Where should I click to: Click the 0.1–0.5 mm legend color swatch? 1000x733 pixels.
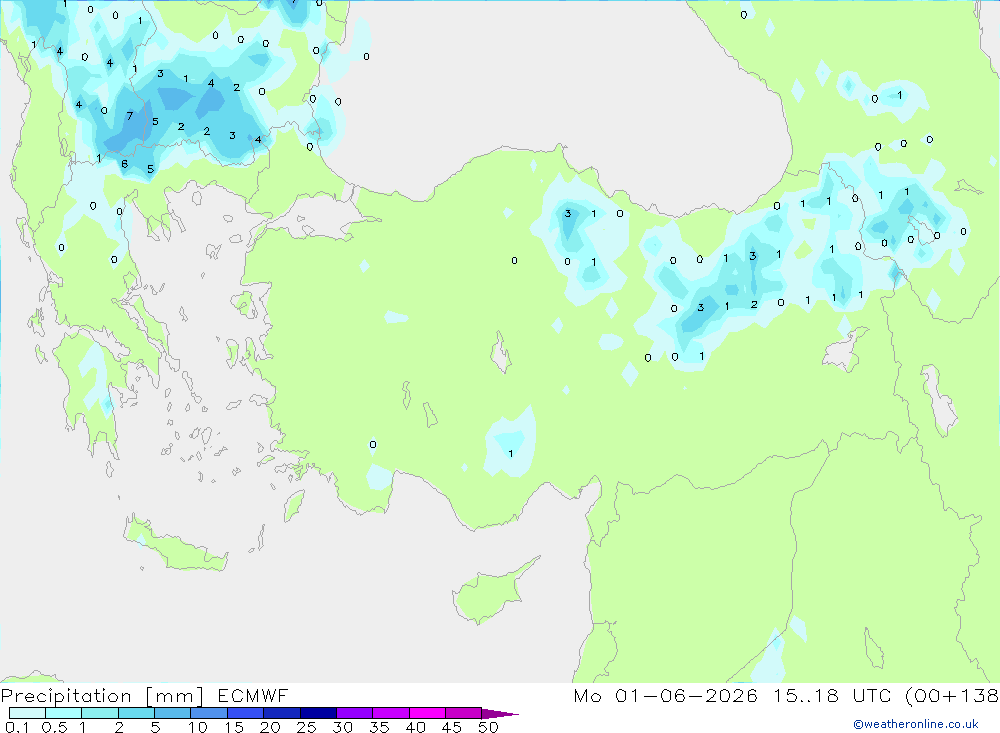27,713
